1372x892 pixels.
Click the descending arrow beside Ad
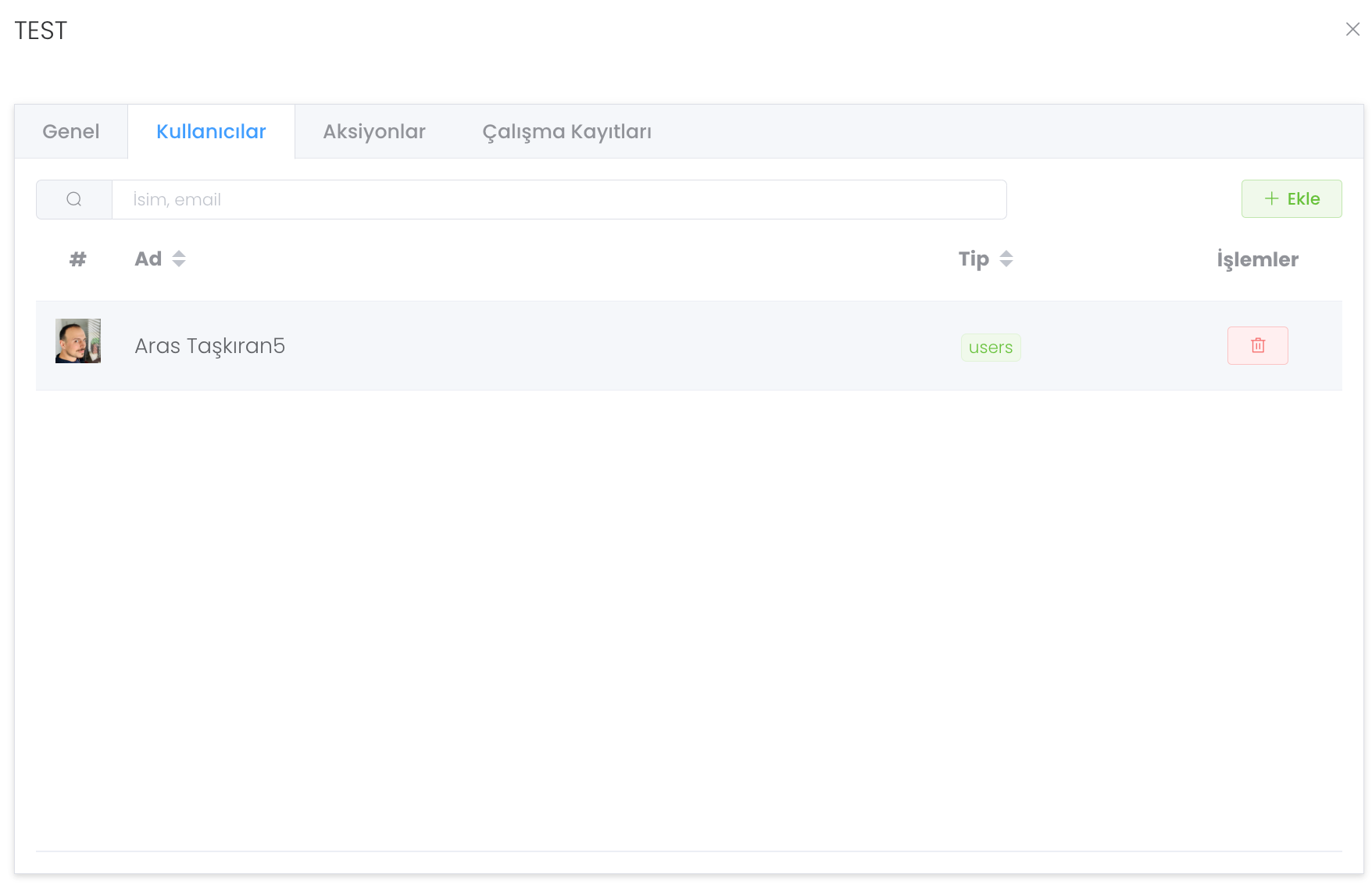(179, 264)
